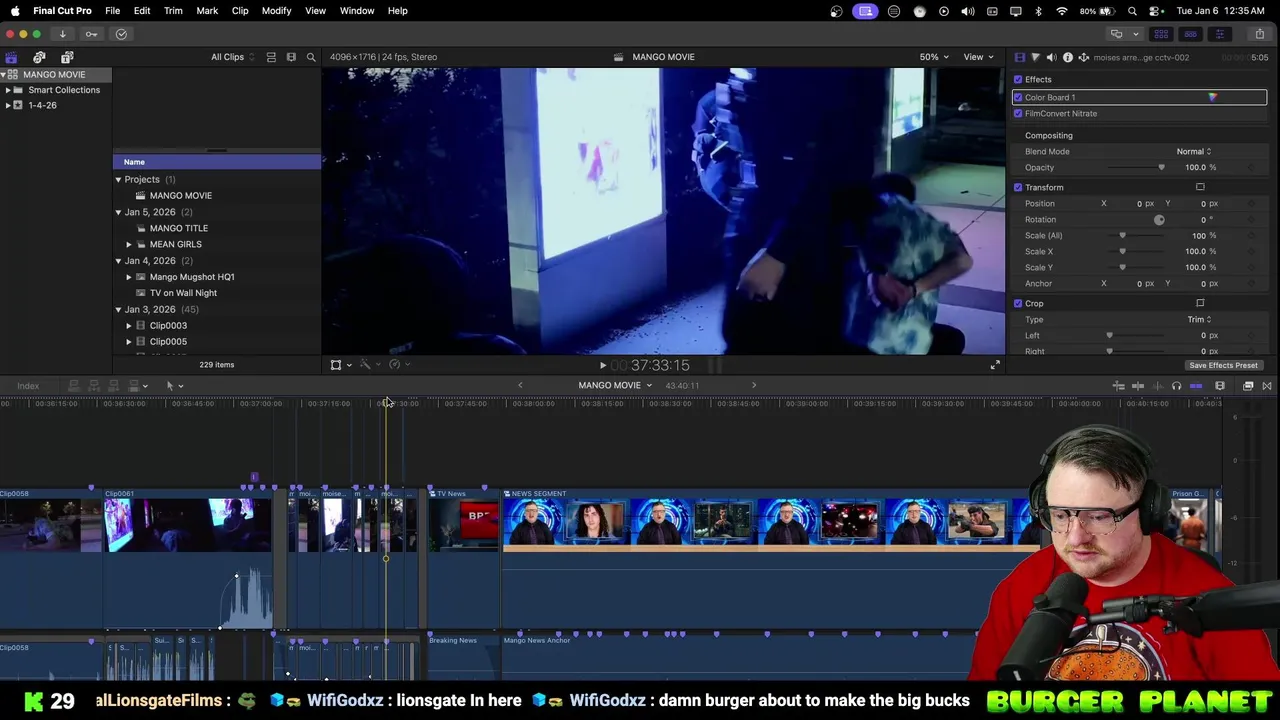The image size is (1280, 720).
Task: Uncheck the Color Board 1 effect
Action: tap(1018, 97)
